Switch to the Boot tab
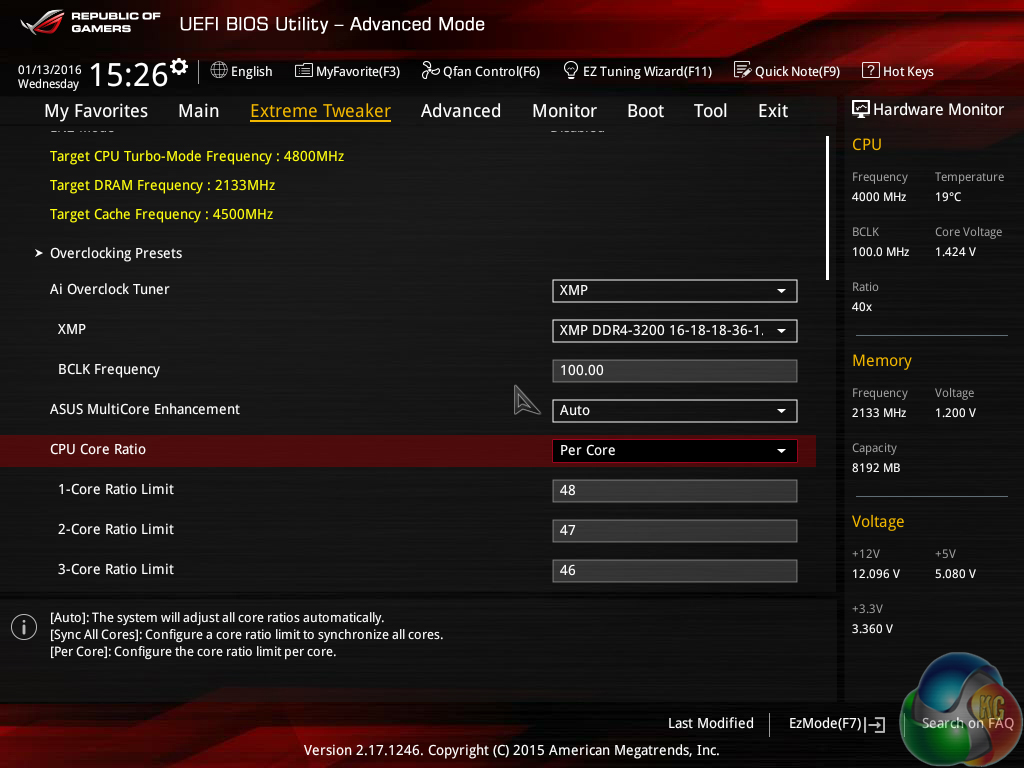 (645, 111)
